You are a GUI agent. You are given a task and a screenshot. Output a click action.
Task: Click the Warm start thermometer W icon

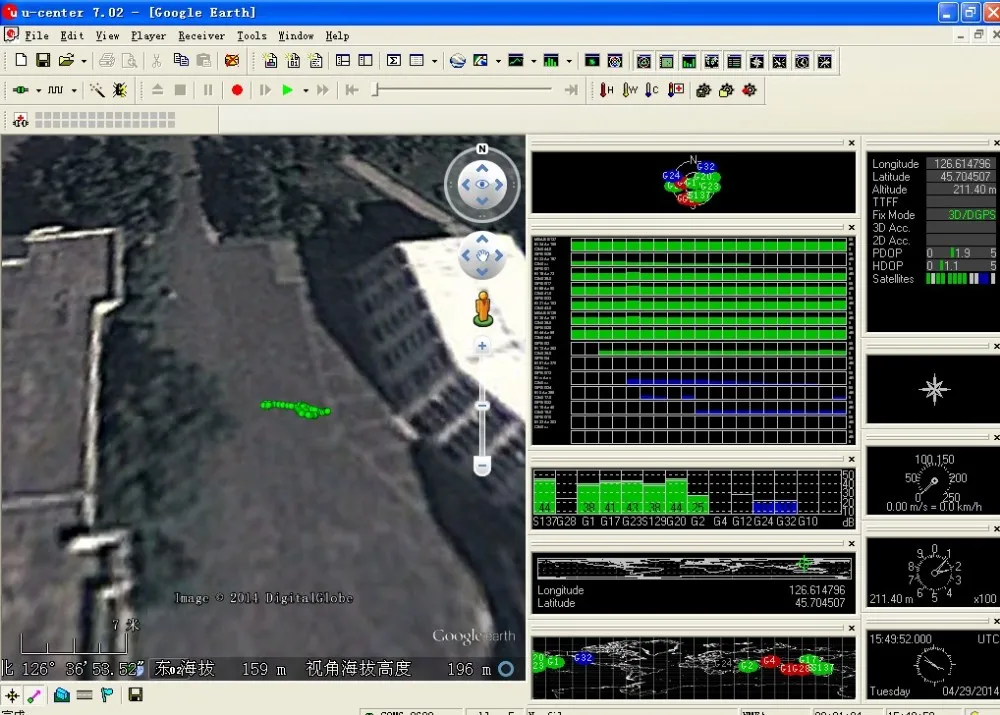(629, 90)
